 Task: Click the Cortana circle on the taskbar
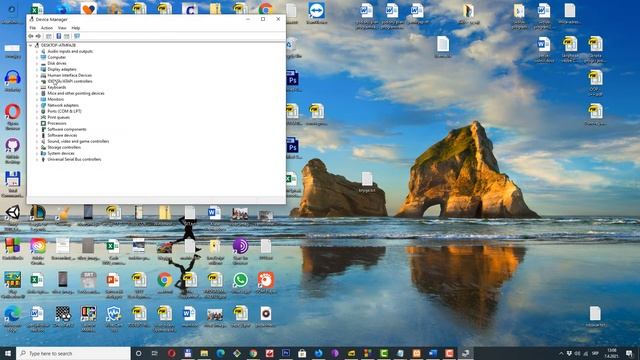(x=138, y=353)
